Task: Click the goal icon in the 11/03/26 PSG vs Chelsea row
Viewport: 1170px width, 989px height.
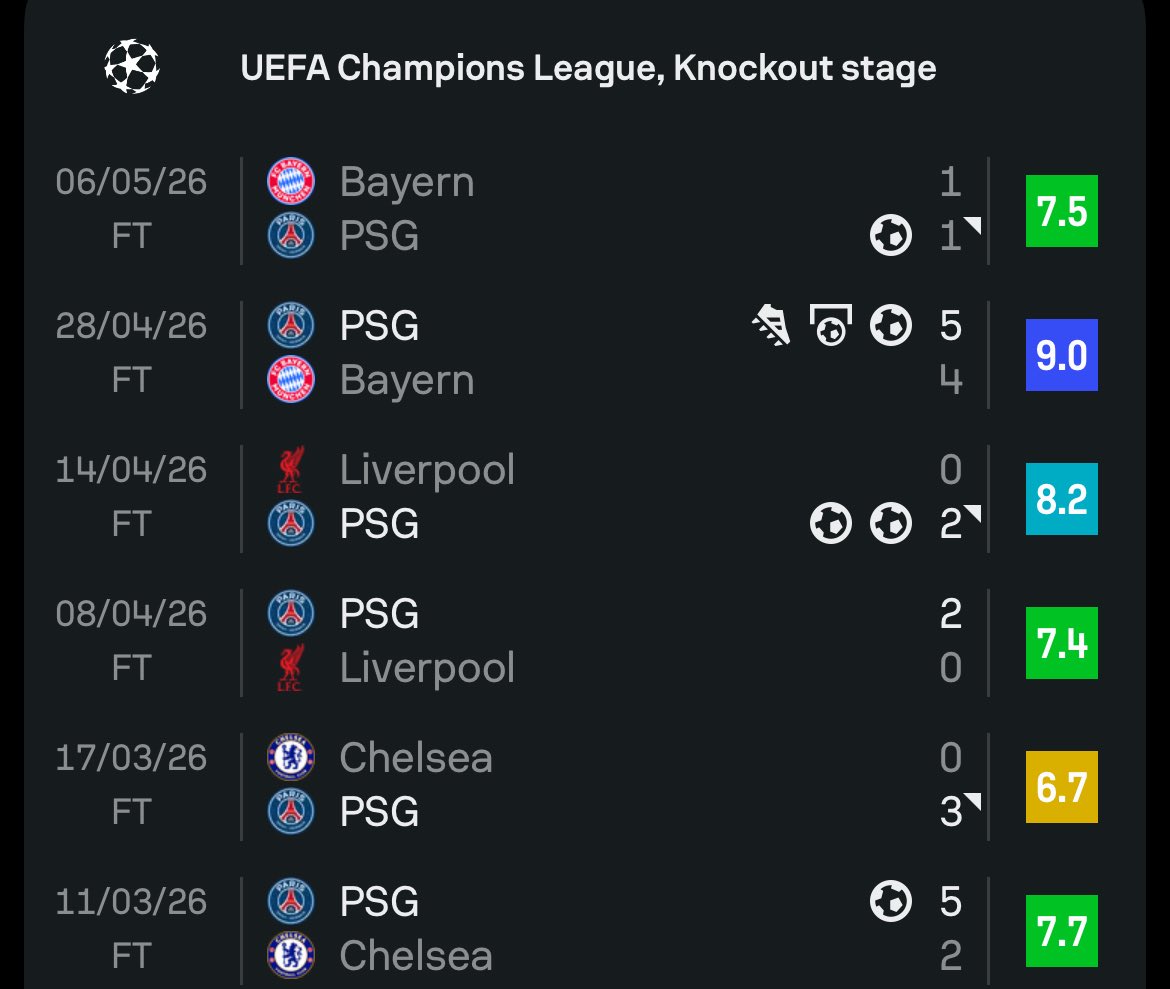Action: [x=891, y=901]
